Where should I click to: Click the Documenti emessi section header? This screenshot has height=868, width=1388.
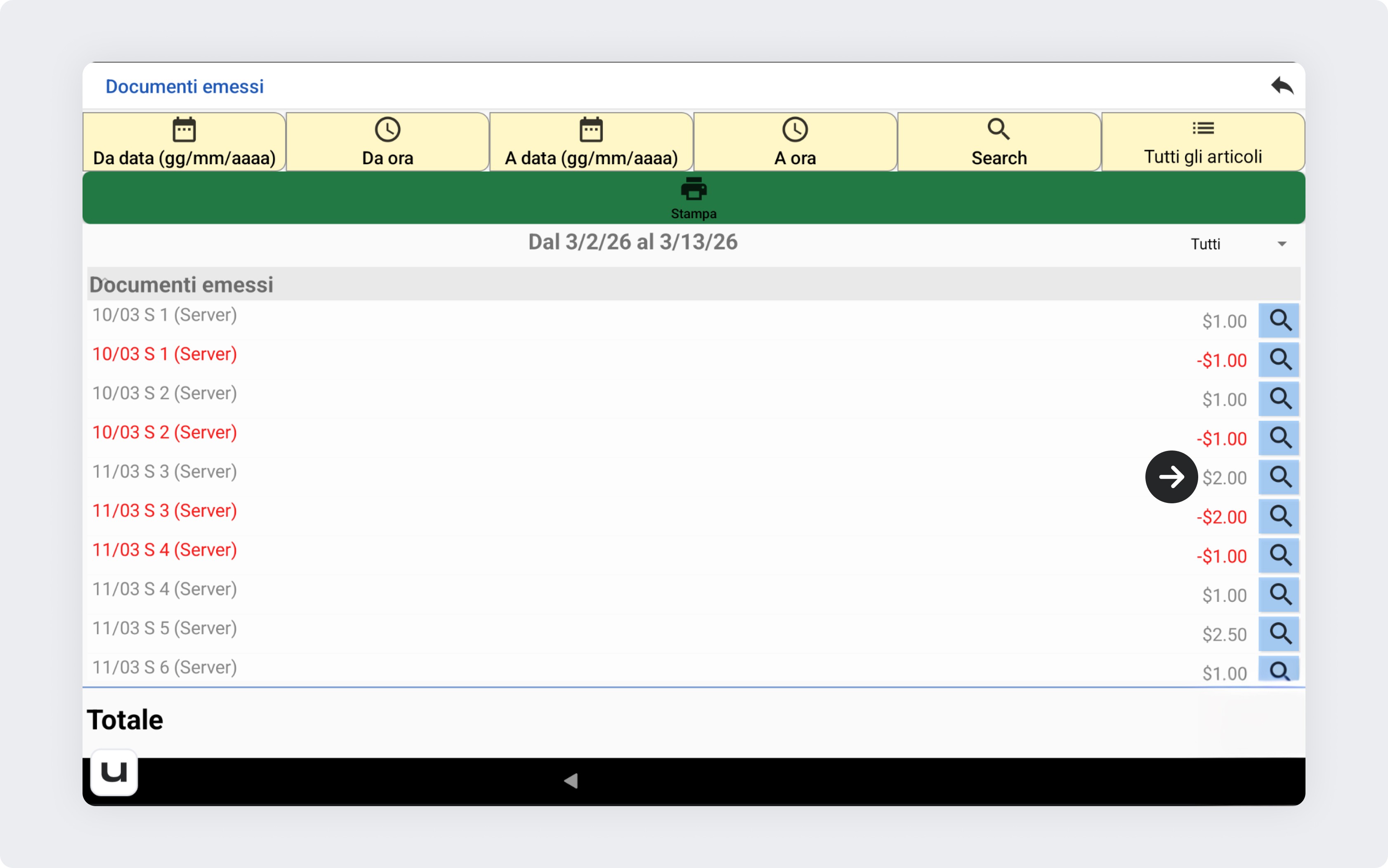[182, 285]
